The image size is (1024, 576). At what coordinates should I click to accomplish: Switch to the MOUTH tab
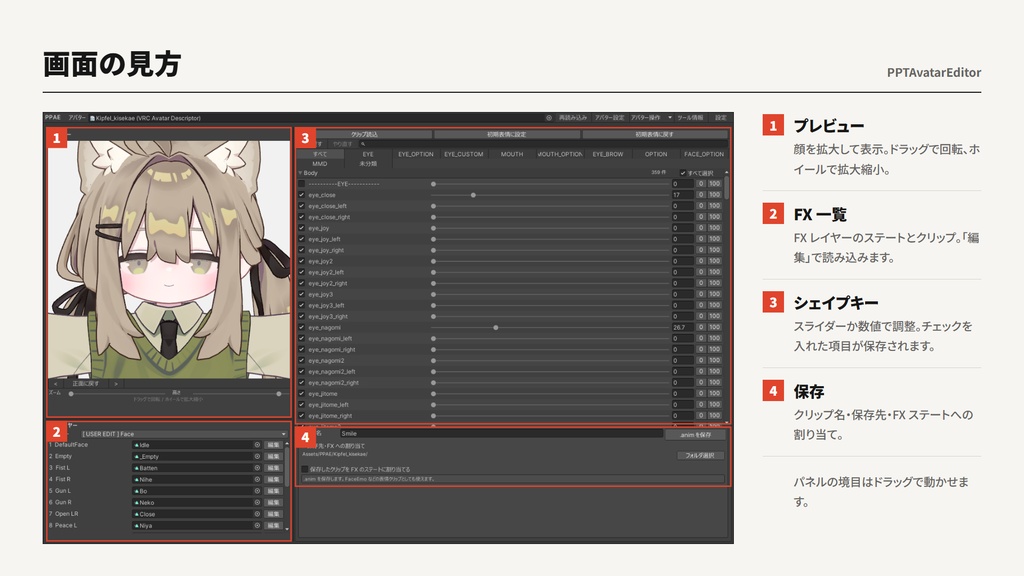512,154
